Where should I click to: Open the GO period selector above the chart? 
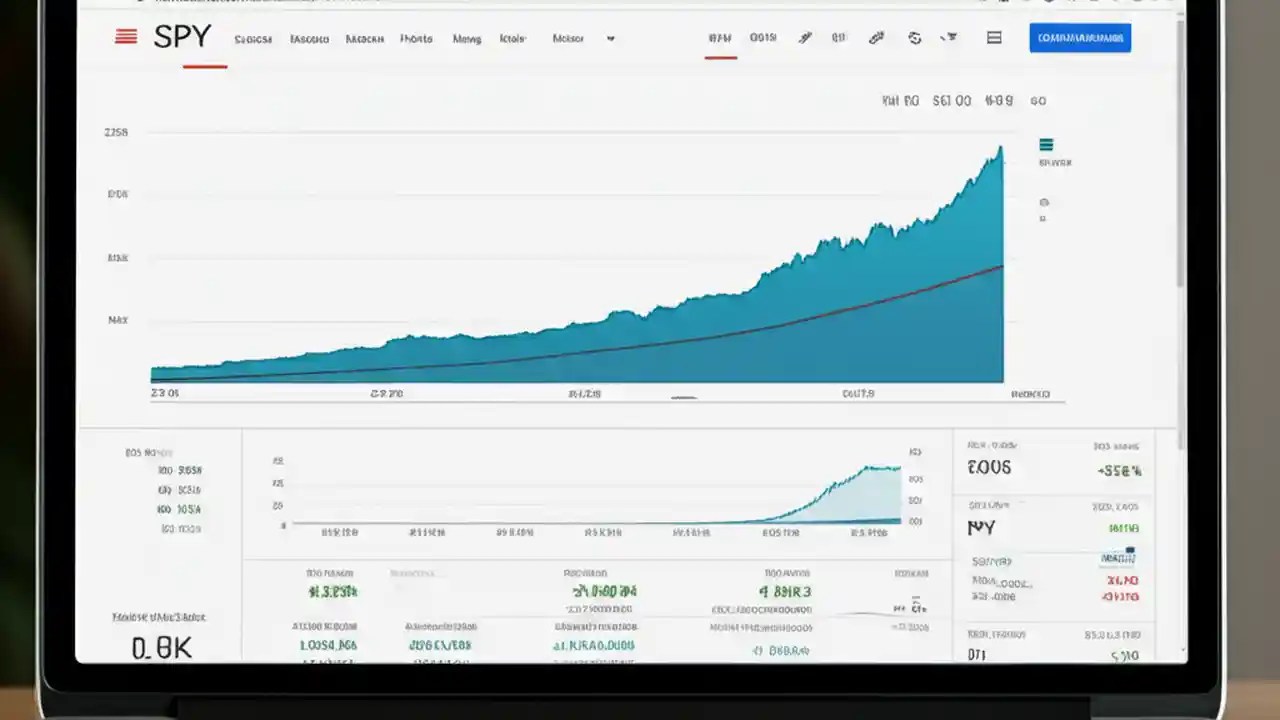tap(1038, 100)
